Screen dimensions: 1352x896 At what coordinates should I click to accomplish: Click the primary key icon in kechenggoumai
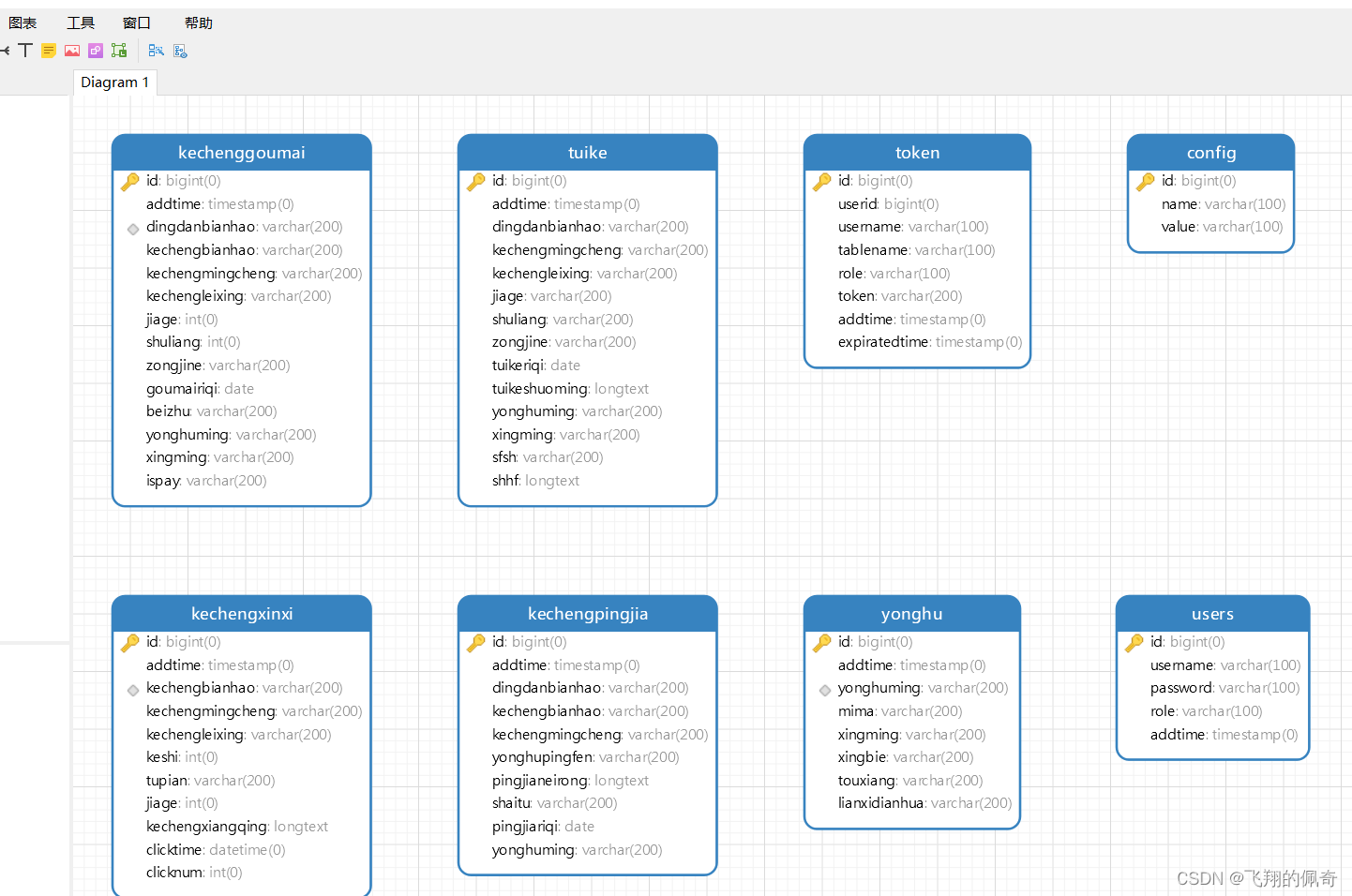130,181
